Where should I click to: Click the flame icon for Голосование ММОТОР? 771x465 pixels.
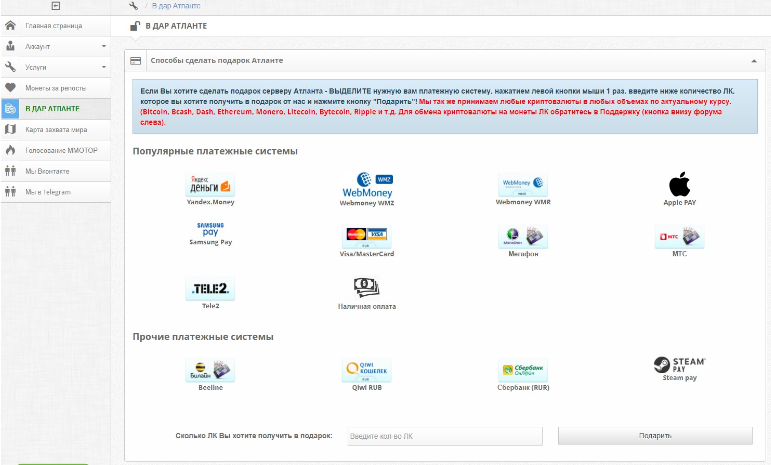[10, 150]
